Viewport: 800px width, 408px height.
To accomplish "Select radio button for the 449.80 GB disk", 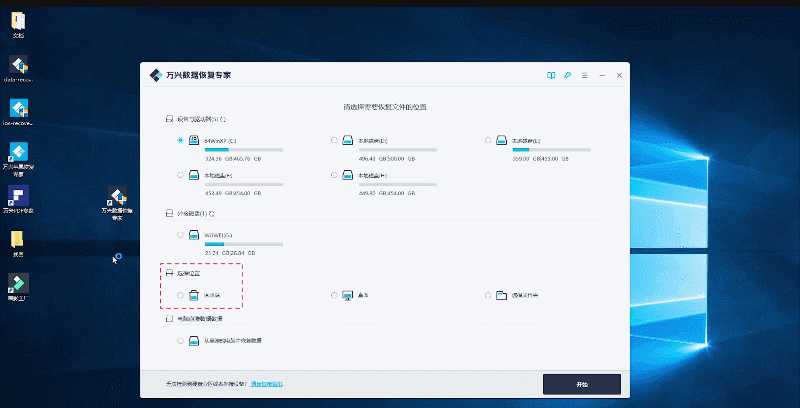I will (x=334, y=175).
